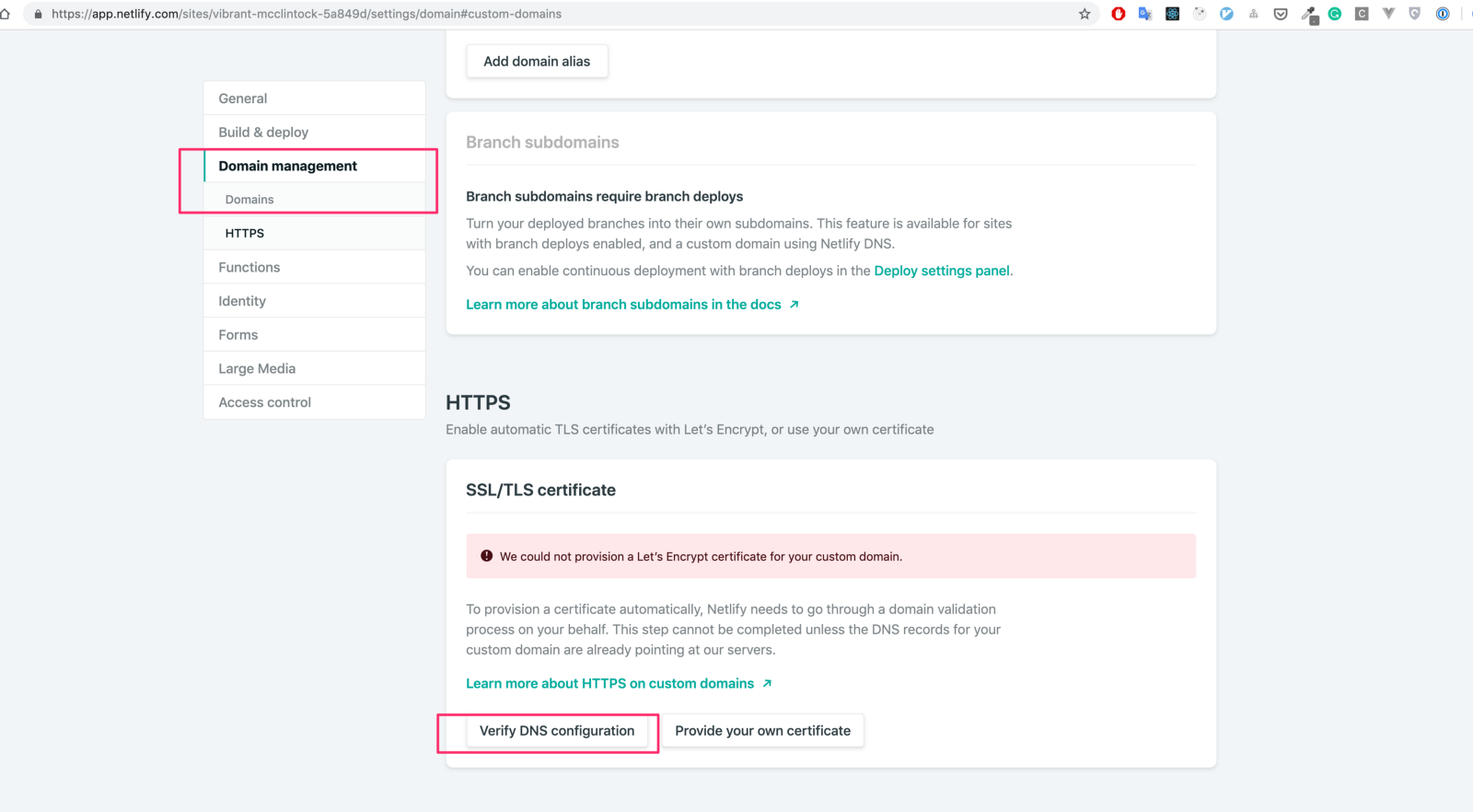Open the Access control settings section

314,402
